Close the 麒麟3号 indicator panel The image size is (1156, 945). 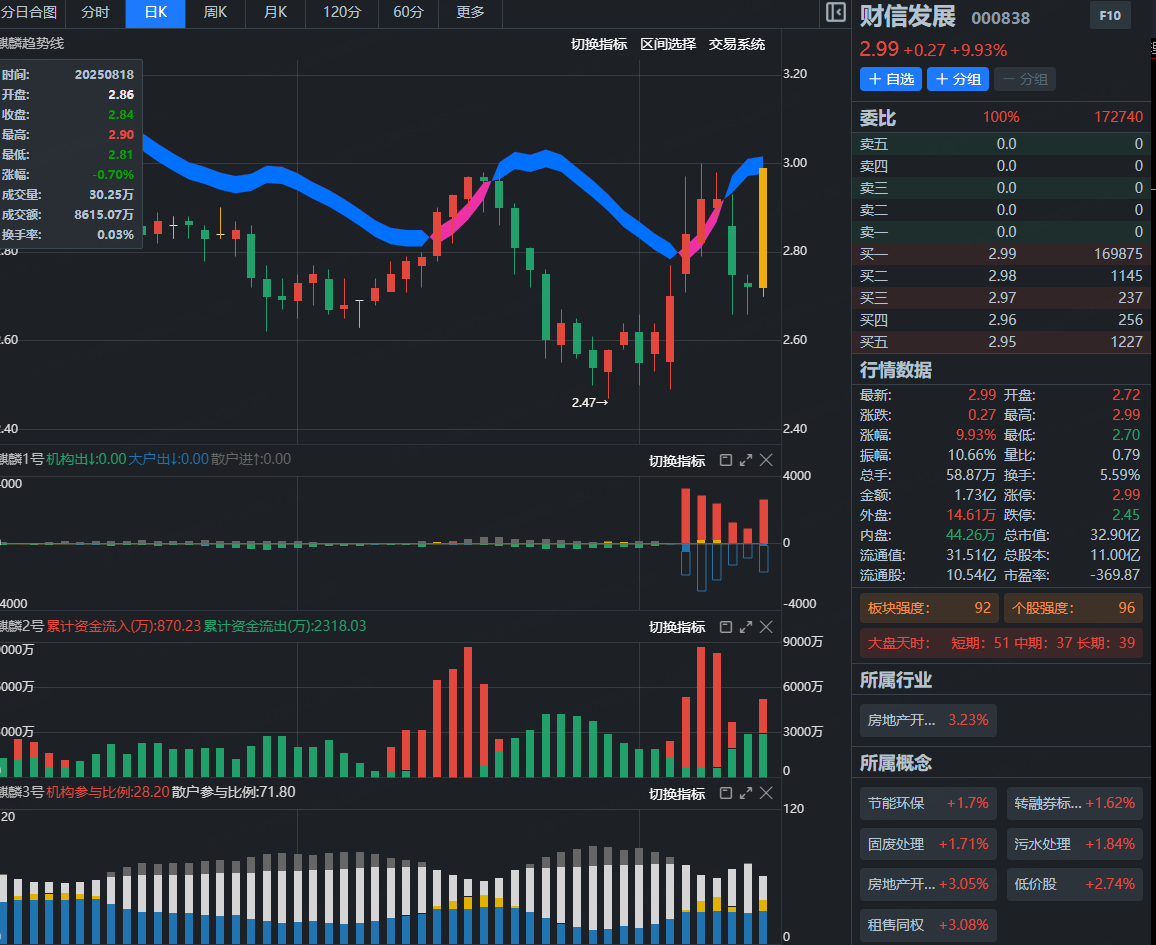(766, 793)
